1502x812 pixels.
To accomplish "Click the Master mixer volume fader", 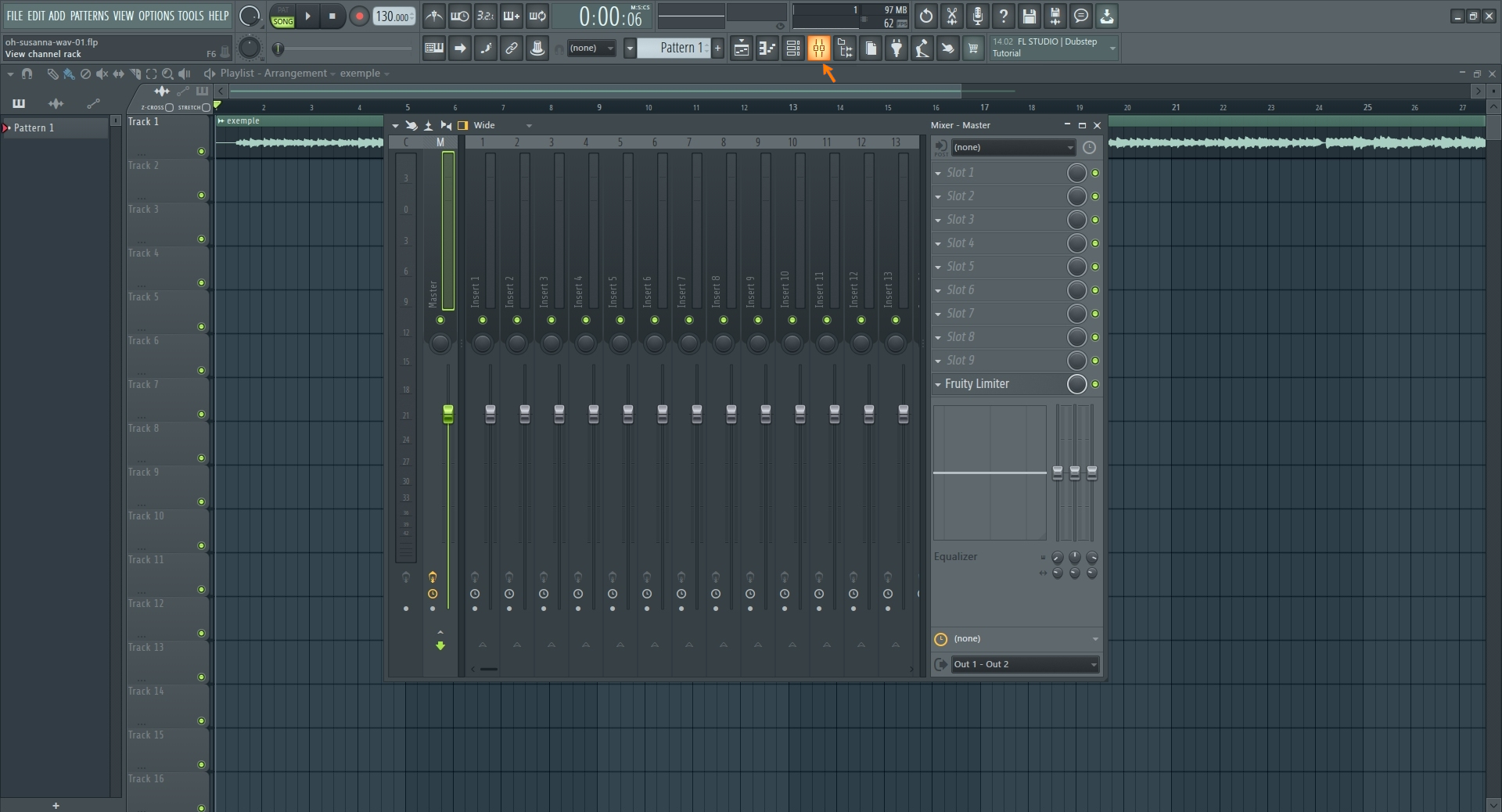I will 448,414.
